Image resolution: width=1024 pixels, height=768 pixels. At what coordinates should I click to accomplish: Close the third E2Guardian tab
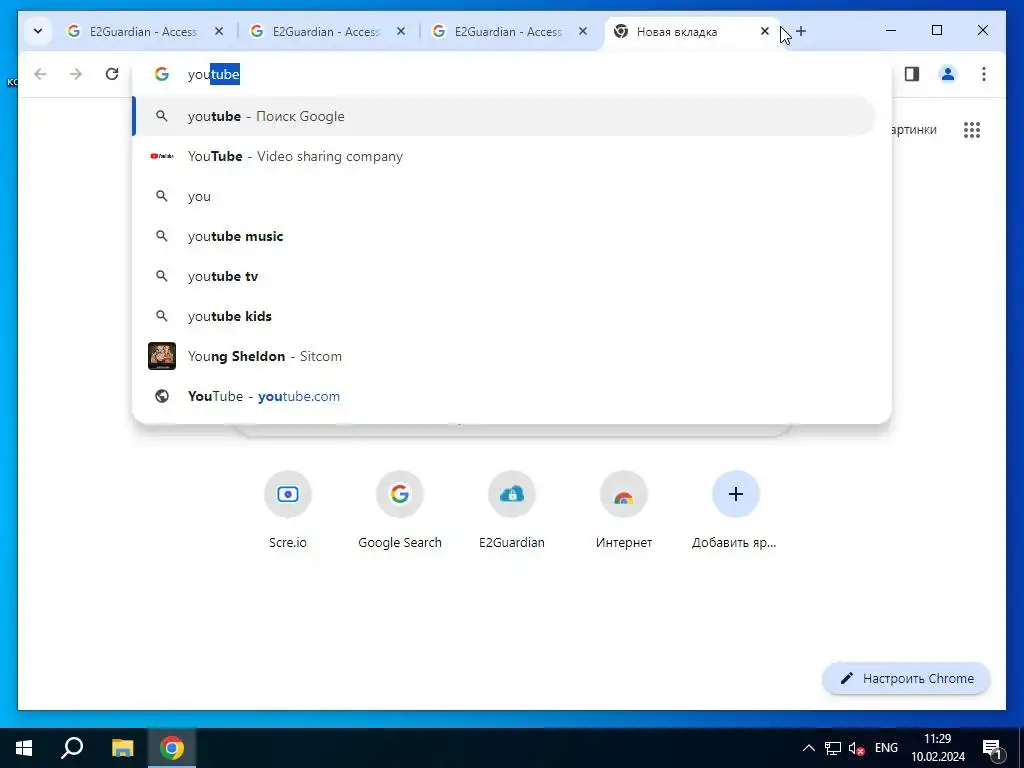click(583, 31)
